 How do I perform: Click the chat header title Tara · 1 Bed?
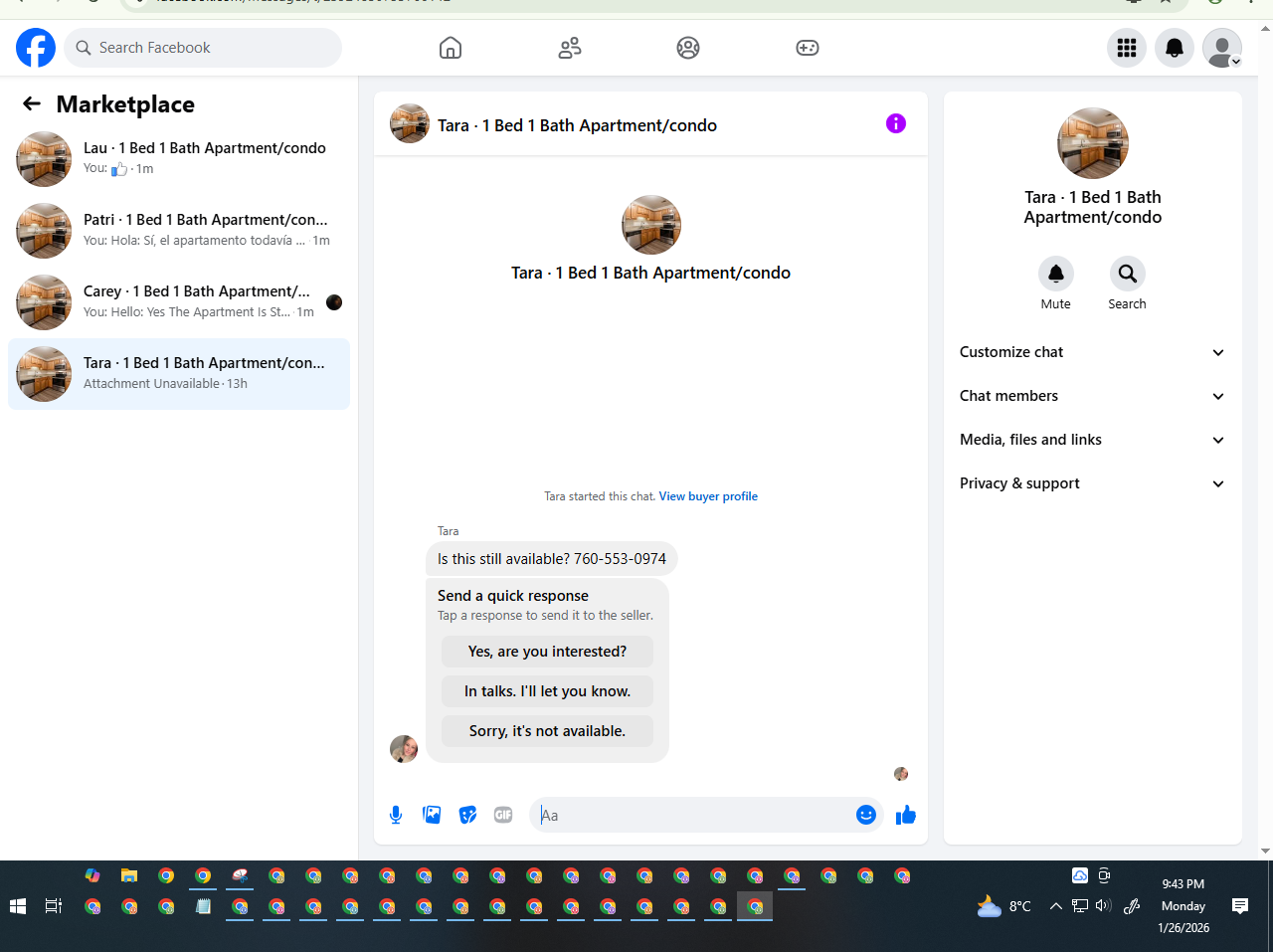(577, 125)
